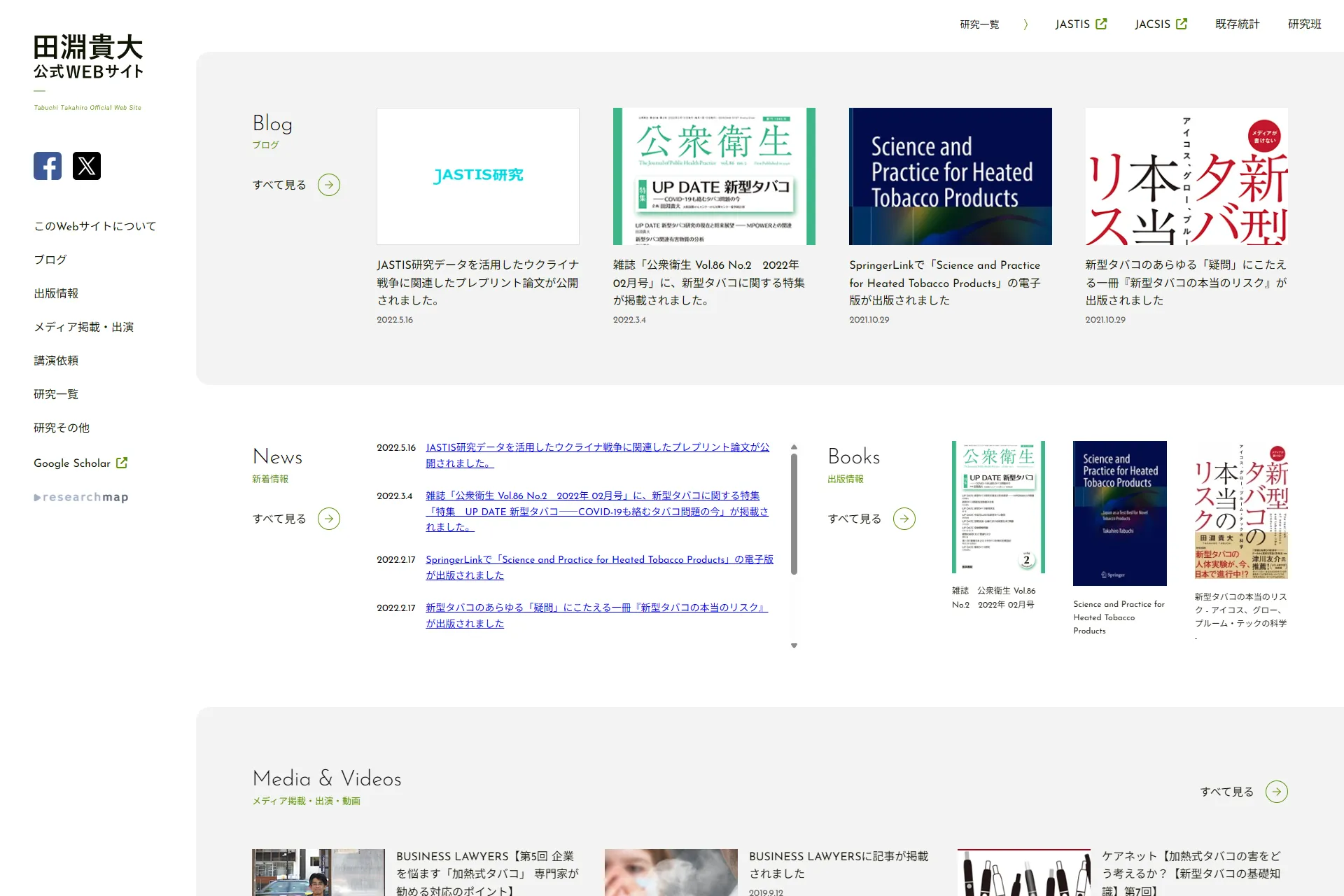Screen dimensions: 1344x896
Task: Click the Media & Videos section heading
Action: pyautogui.click(x=327, y=778)
